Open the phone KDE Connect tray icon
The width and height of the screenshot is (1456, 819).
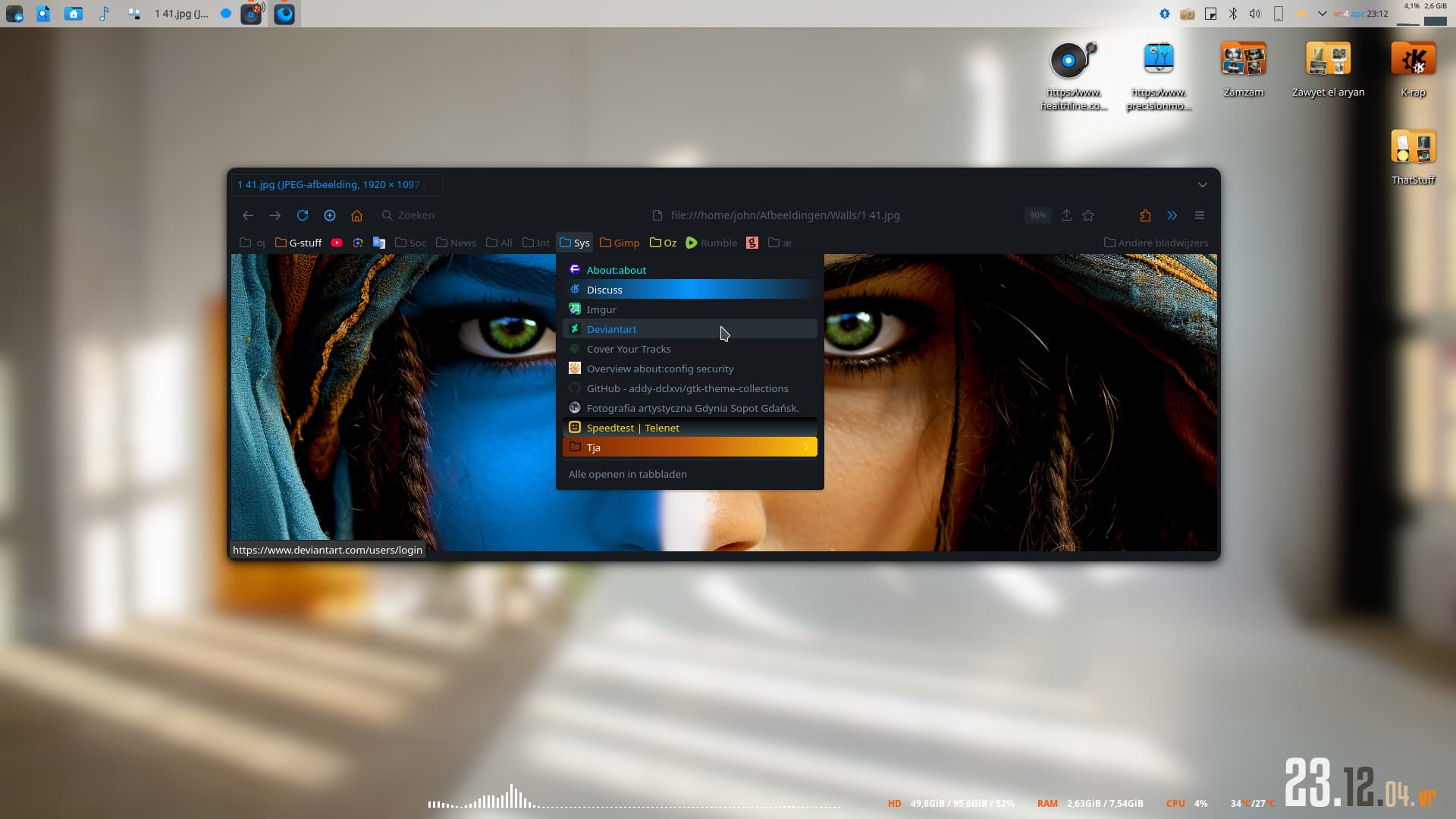[x=1278, y=14]
